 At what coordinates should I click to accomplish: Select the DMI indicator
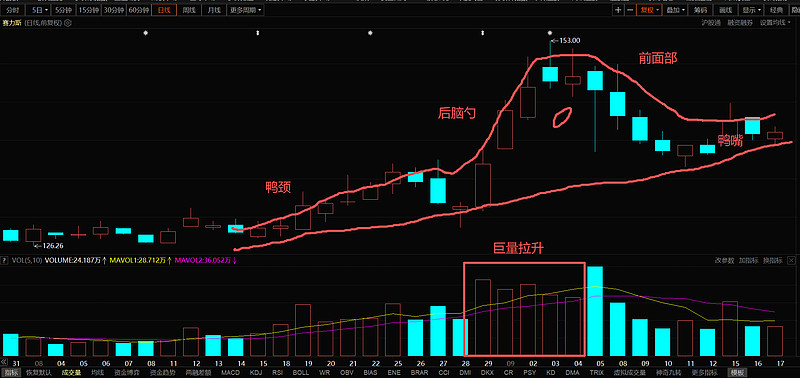tap(465, 373)
